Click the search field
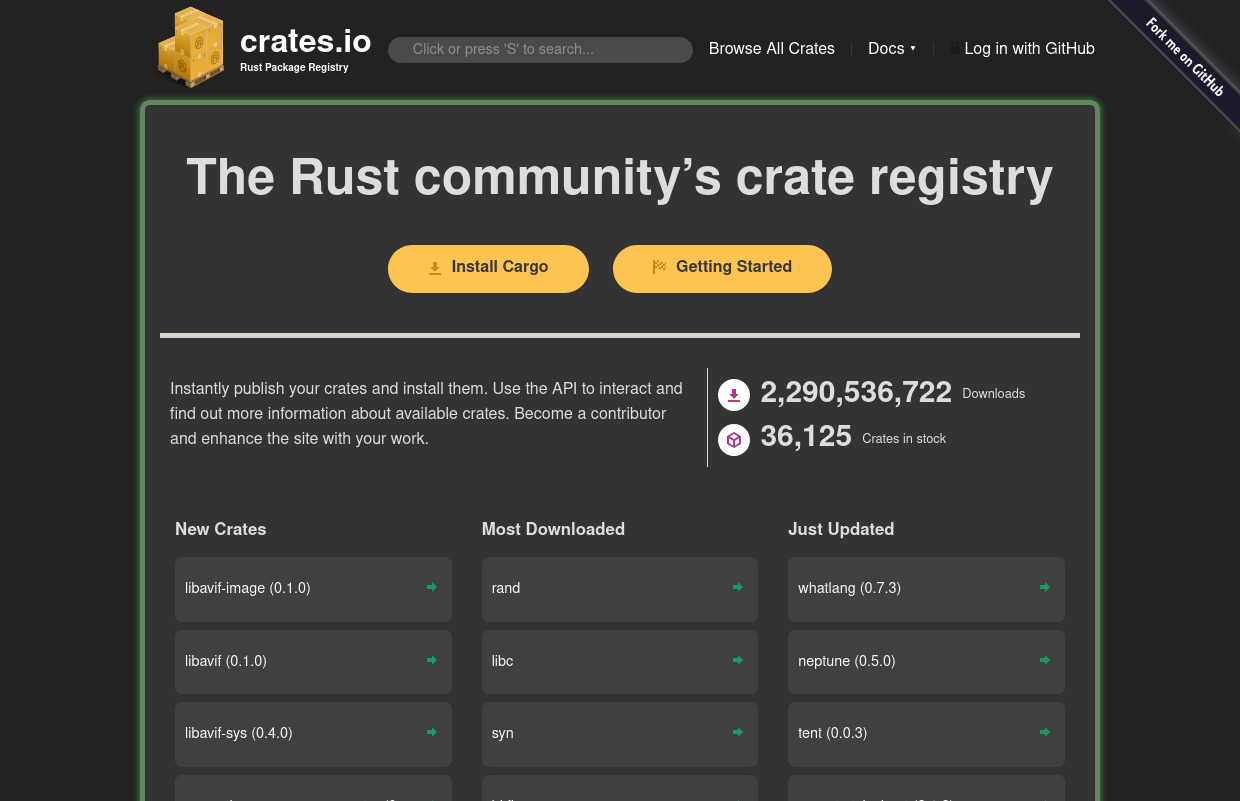The width and height of the screenshot is (1240, 801). (x=540, y=49)
